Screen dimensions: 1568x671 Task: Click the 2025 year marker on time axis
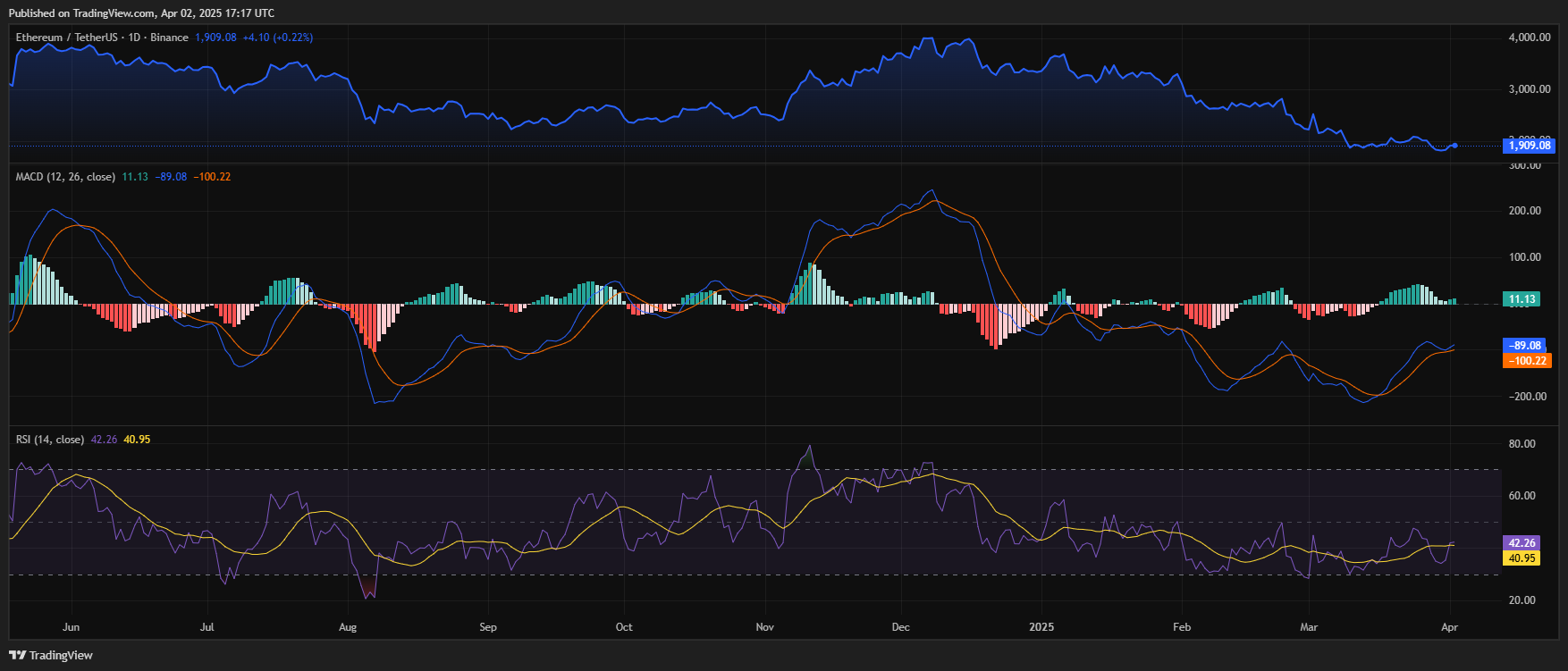click(x=1041, y=627)
